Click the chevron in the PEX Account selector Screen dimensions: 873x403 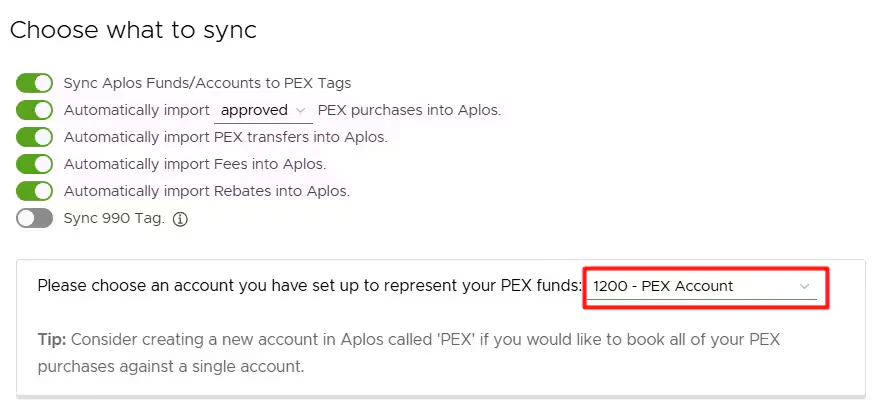[804, 287]
